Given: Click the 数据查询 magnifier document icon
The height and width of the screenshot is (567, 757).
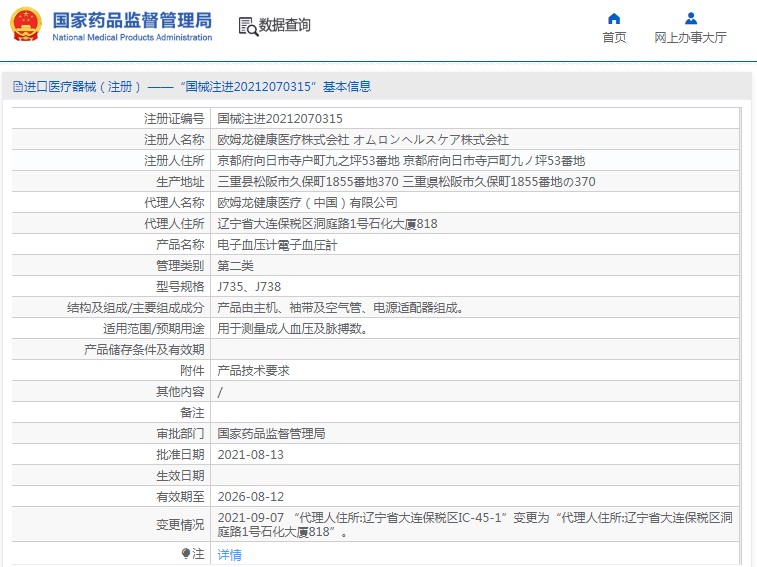Looking at the screenshot, I should [x=248, y=26].
